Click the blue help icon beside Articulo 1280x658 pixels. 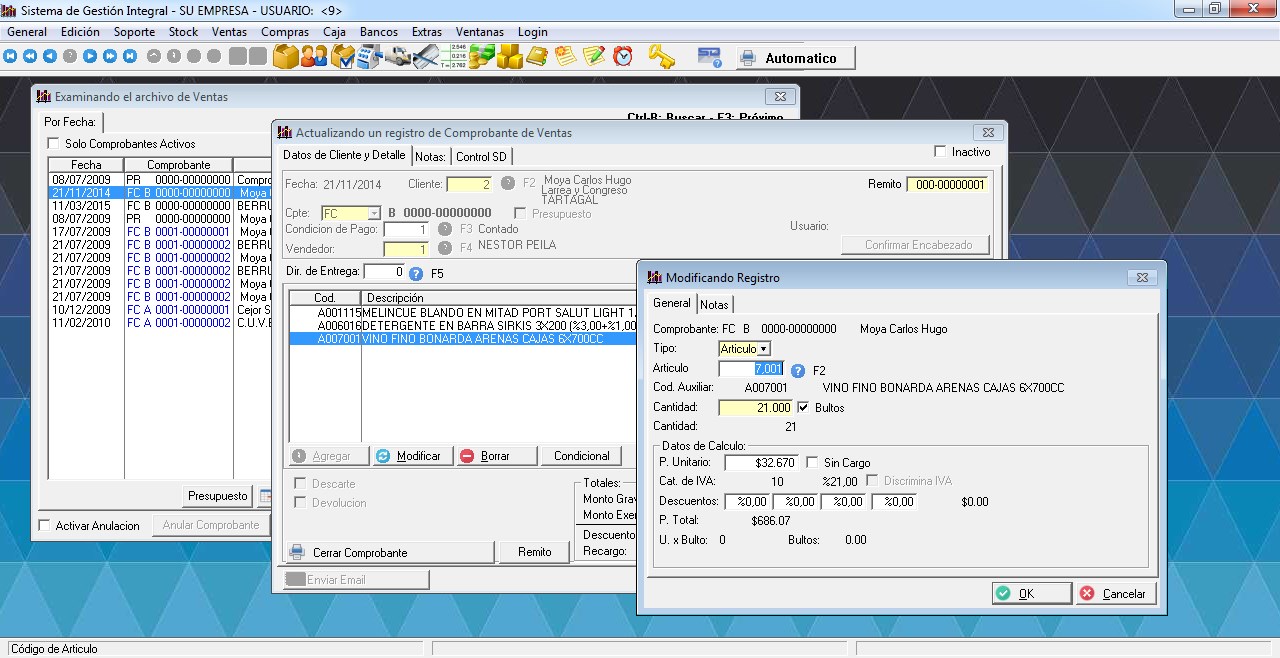point(798,370)
